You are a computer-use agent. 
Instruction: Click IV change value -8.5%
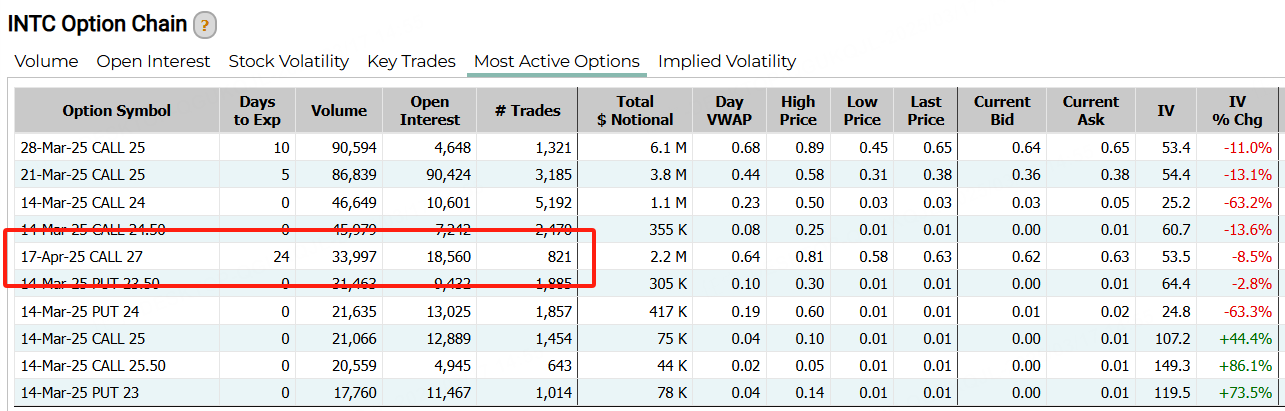click(1253, 257)
